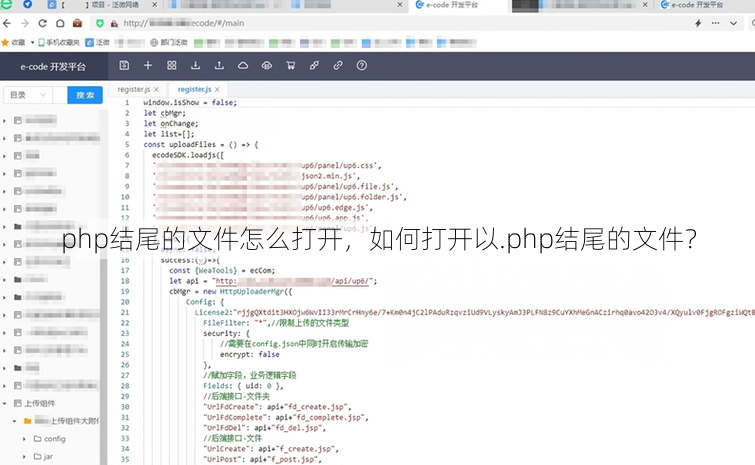The width and height of the screenshot is (755, 465).
Task: Select the active e-code 开发平台 browser tab
Action: click(457, 5)
